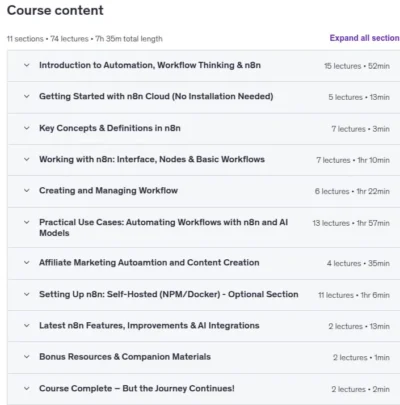Expand the Setting Up n8n Self-Hosted chevron

click(x=27, y=295)
